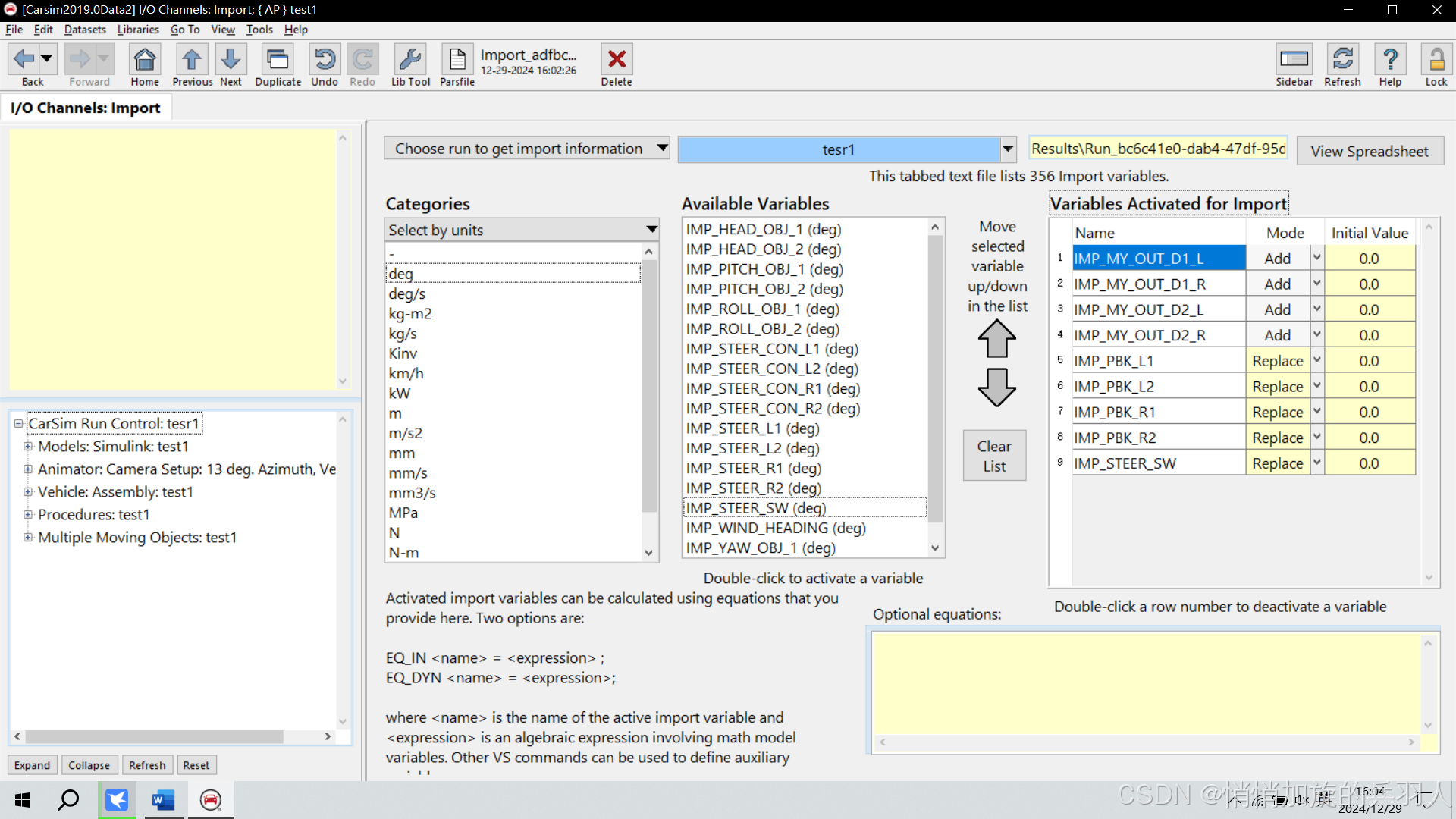The image size is (1456, 819).
Task: Collapse CarSim Run Control: tesr1 node
Action: [x=18, y=424]
